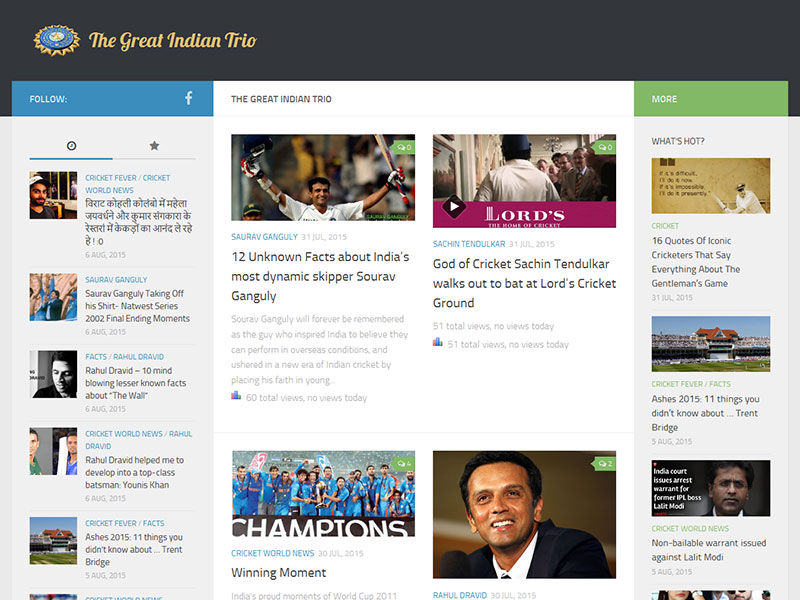Open comments bubble on Sourav Ganguly post
800x600 pixels.
click(x=404, y=147)
